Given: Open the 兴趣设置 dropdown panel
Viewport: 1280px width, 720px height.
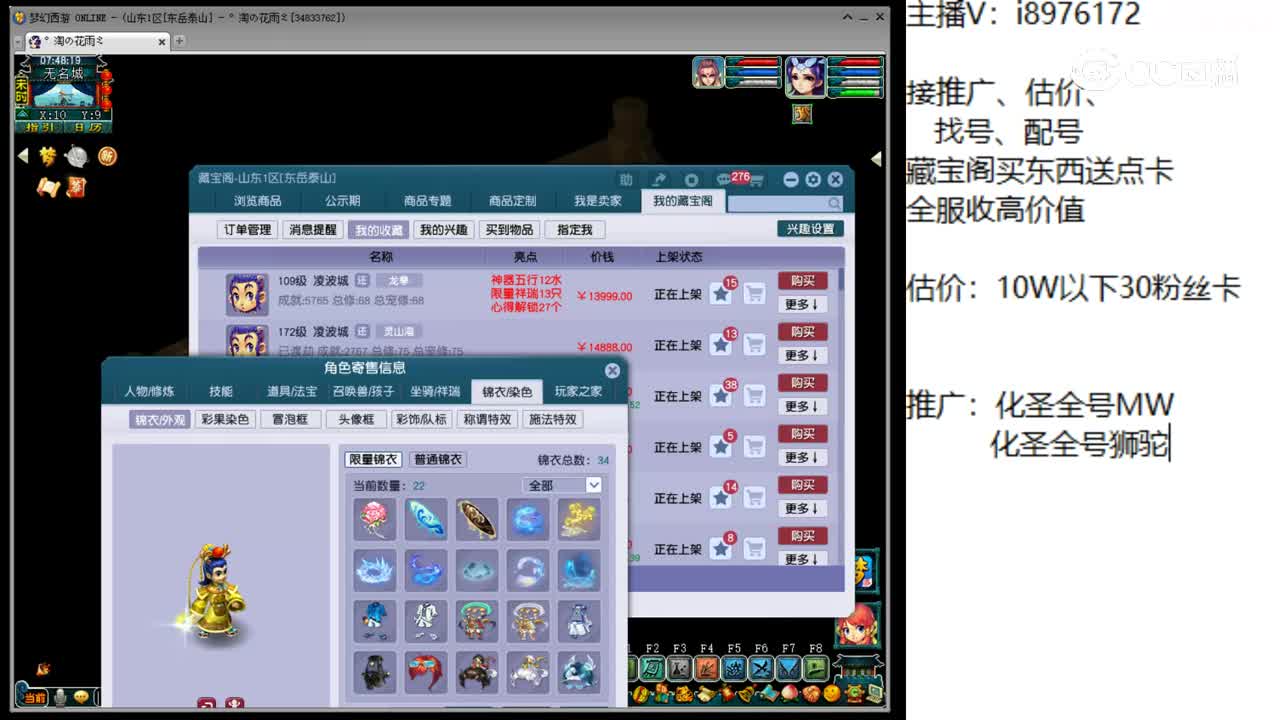Looking at the screenshot, I should pyautogui.click(x=810, y=229).
